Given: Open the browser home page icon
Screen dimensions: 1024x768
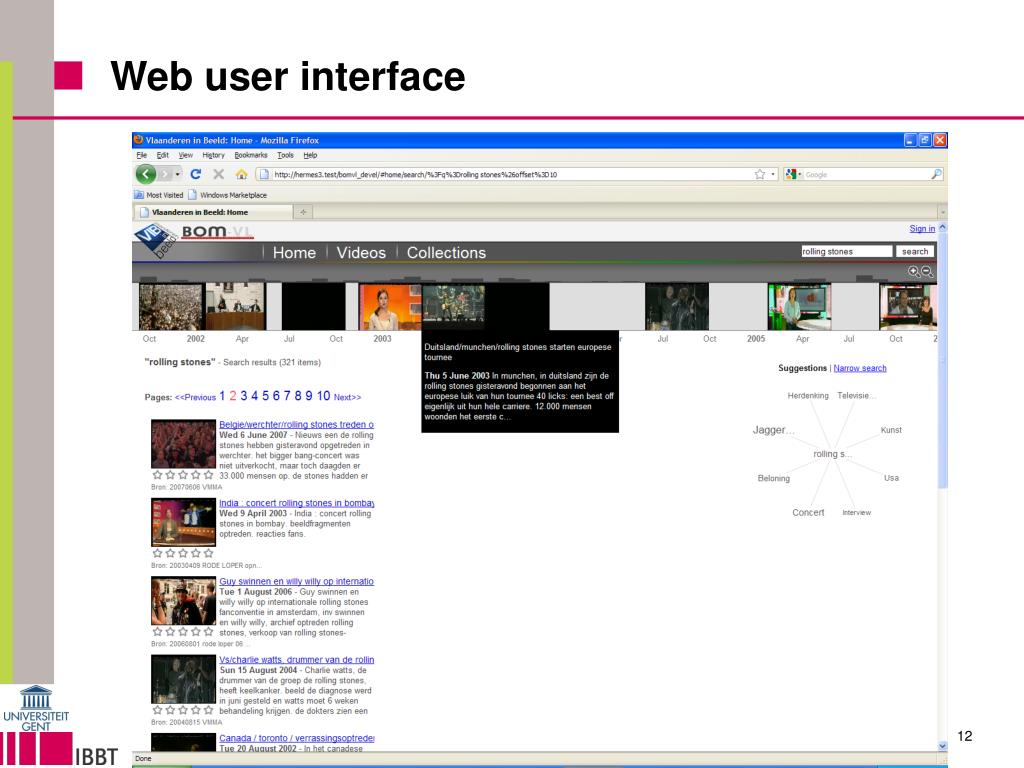Looking at the screenshot, I should 241,174.
